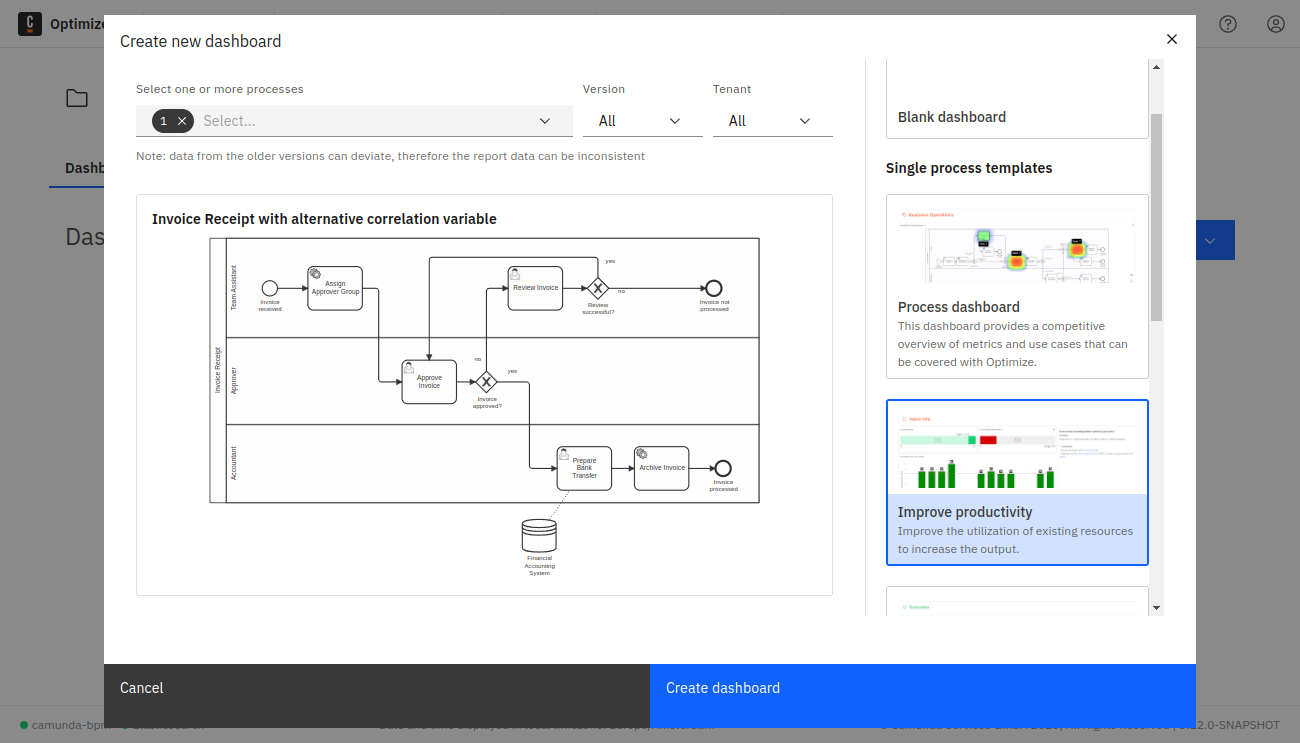This screenshot has width=1300, height=743.
Task: Open the Optimize help menu
Action: [1228, 24]
